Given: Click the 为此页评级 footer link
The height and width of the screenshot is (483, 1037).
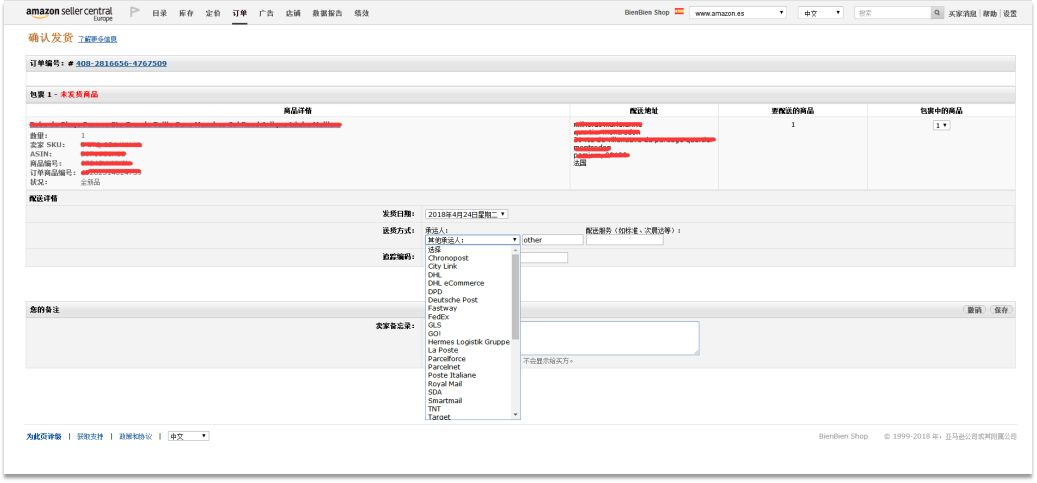Looking at the screenshot, I should pyautogui.click(x=44, y=437).
